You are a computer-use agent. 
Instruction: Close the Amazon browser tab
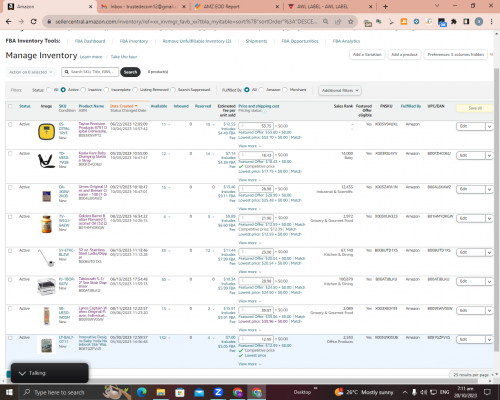(x=90, y=6)
